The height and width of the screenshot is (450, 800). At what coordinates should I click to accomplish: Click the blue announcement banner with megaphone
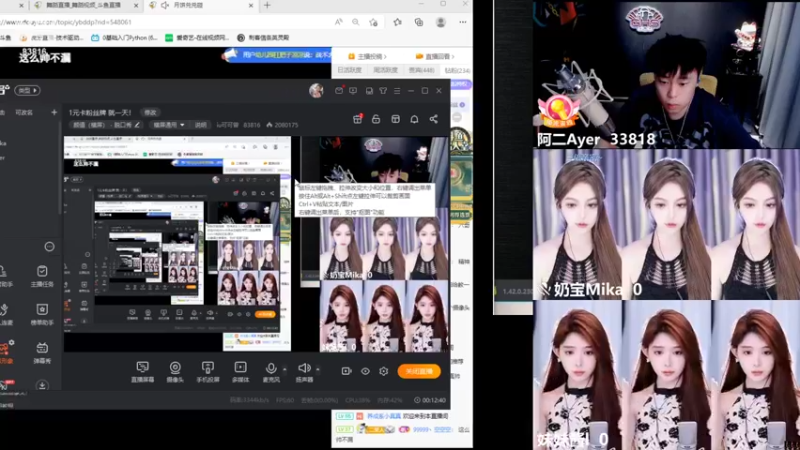tap(277, 55)
